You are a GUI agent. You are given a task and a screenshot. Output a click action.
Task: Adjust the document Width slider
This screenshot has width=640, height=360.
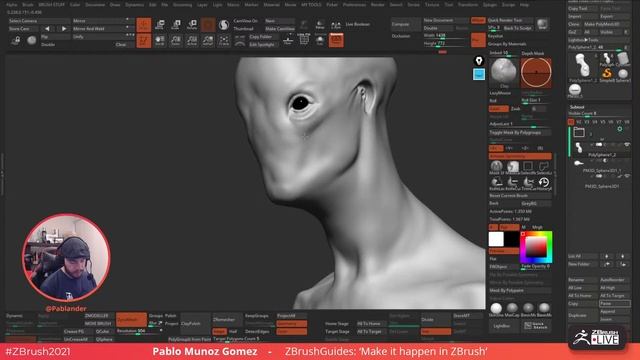click(445, 37)
